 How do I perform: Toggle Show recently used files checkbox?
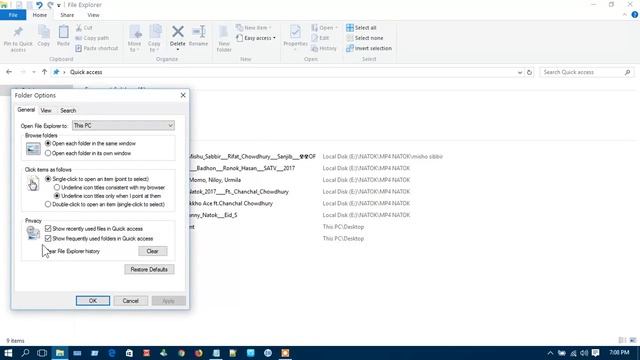coord(48,229)
